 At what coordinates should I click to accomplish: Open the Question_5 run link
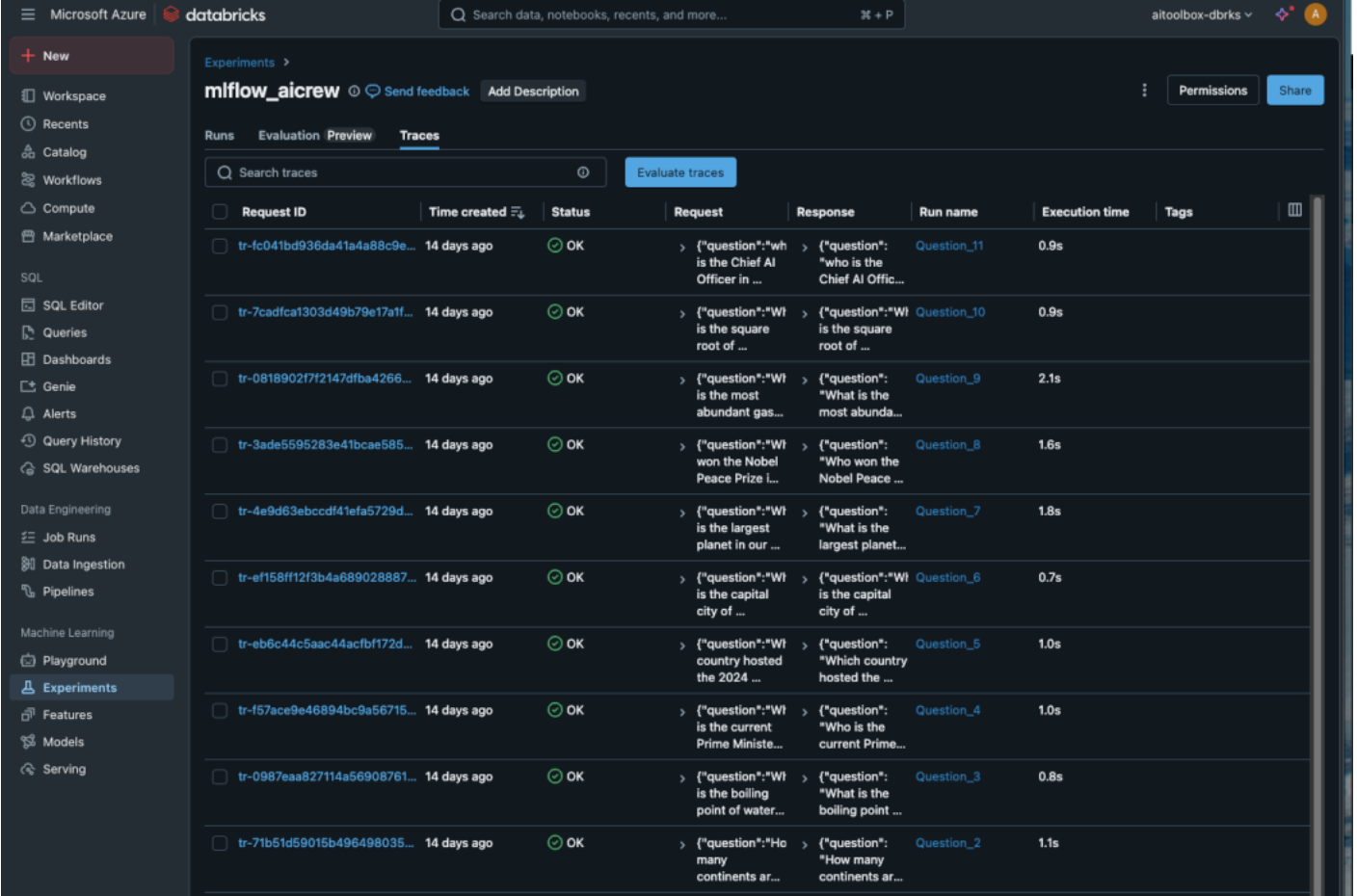pos(946,645)
